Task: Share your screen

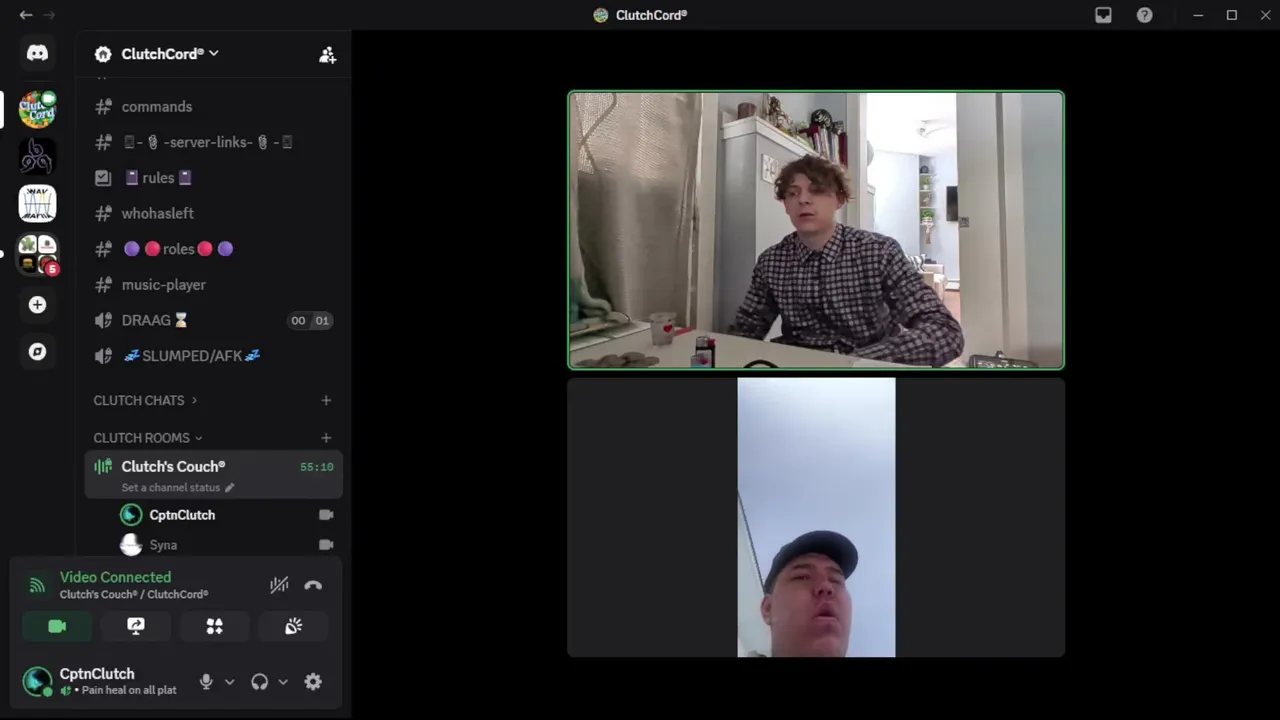Action: pyautogui.click(x=136, y=626)
